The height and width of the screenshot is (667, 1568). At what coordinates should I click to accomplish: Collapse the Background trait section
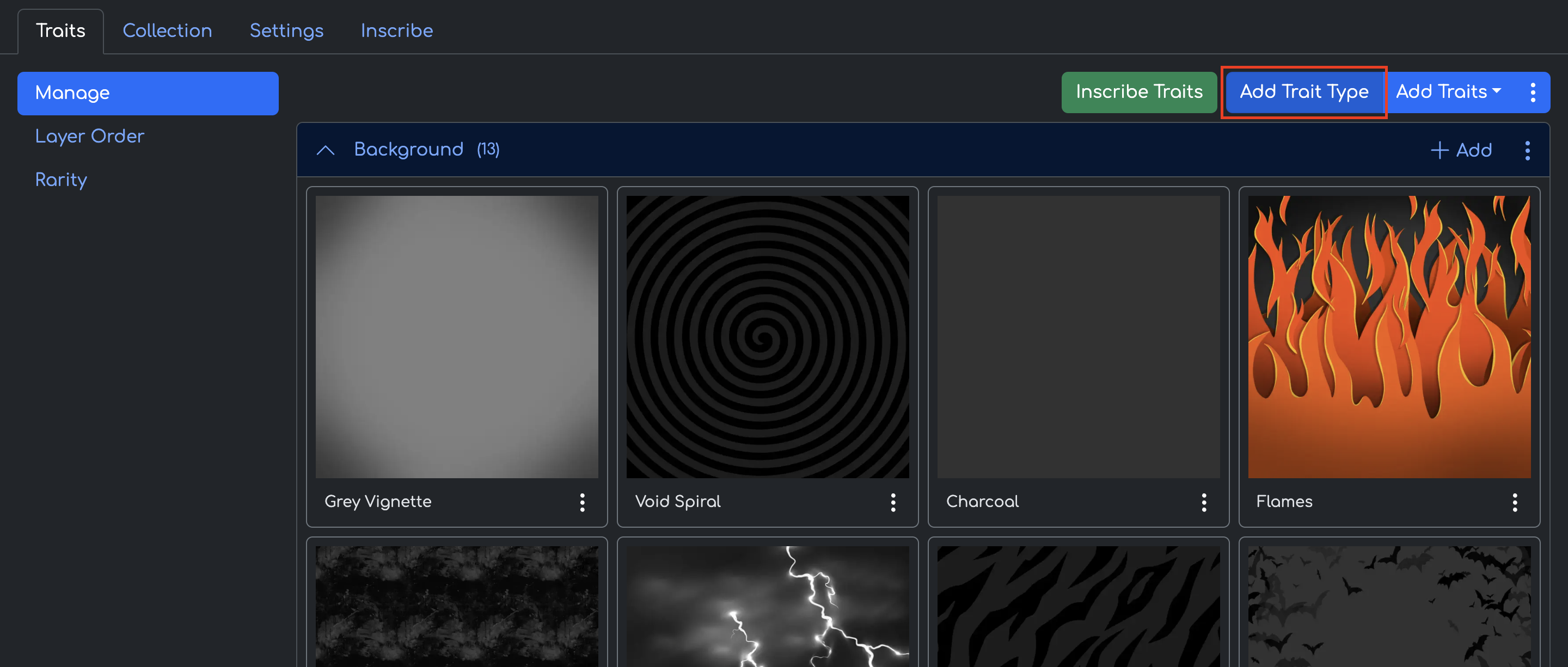coord(326,150)
